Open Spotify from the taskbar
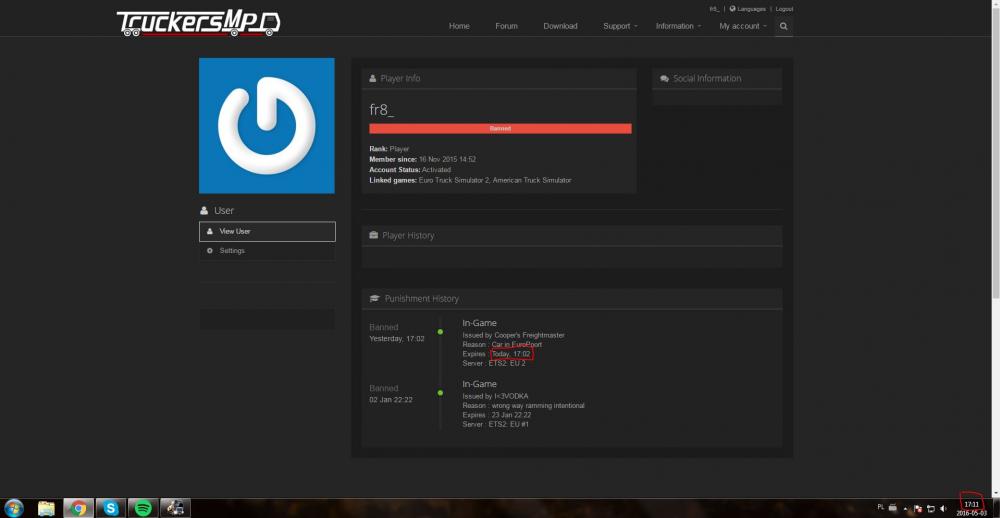 [x=142, y=508]
